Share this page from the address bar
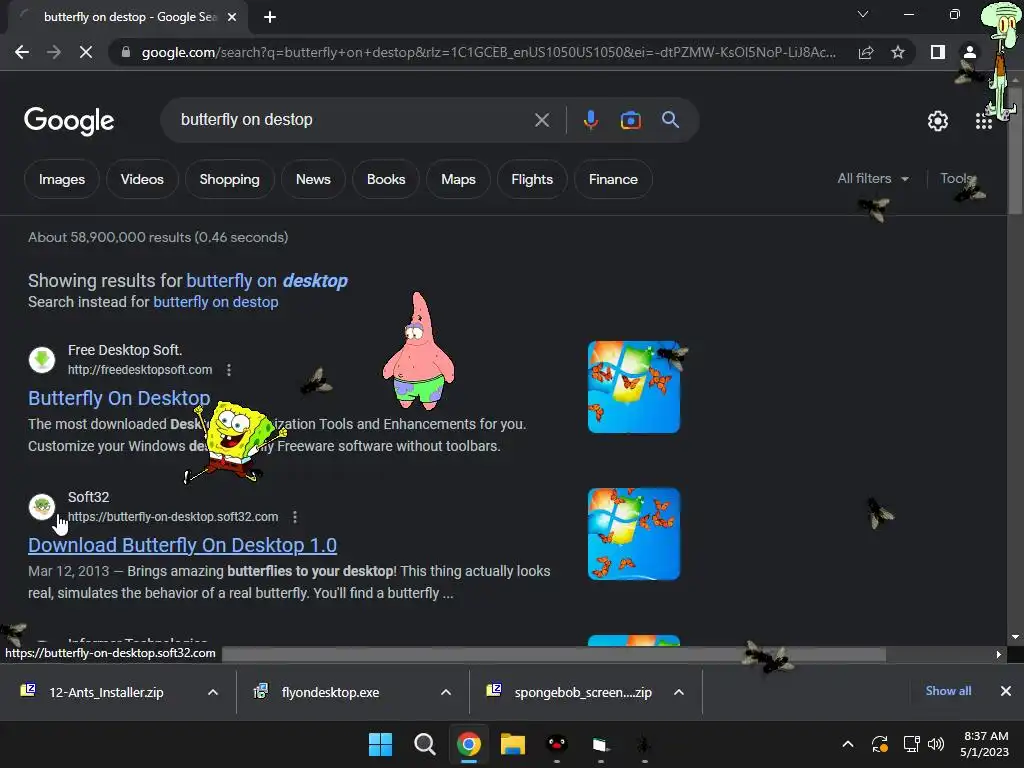1024x768 pixels. [x=866, y=52]
